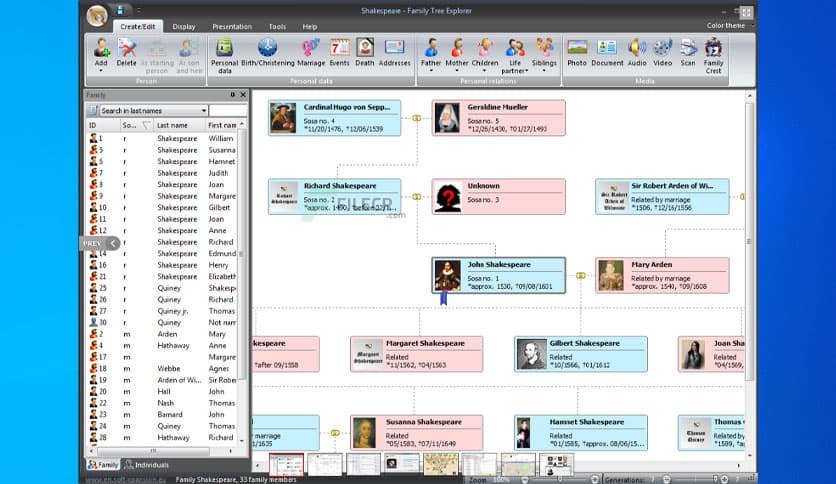Open Birth/Christening details
The height and width of the screenshot is (484, 836).
click(x=268, y=52)
